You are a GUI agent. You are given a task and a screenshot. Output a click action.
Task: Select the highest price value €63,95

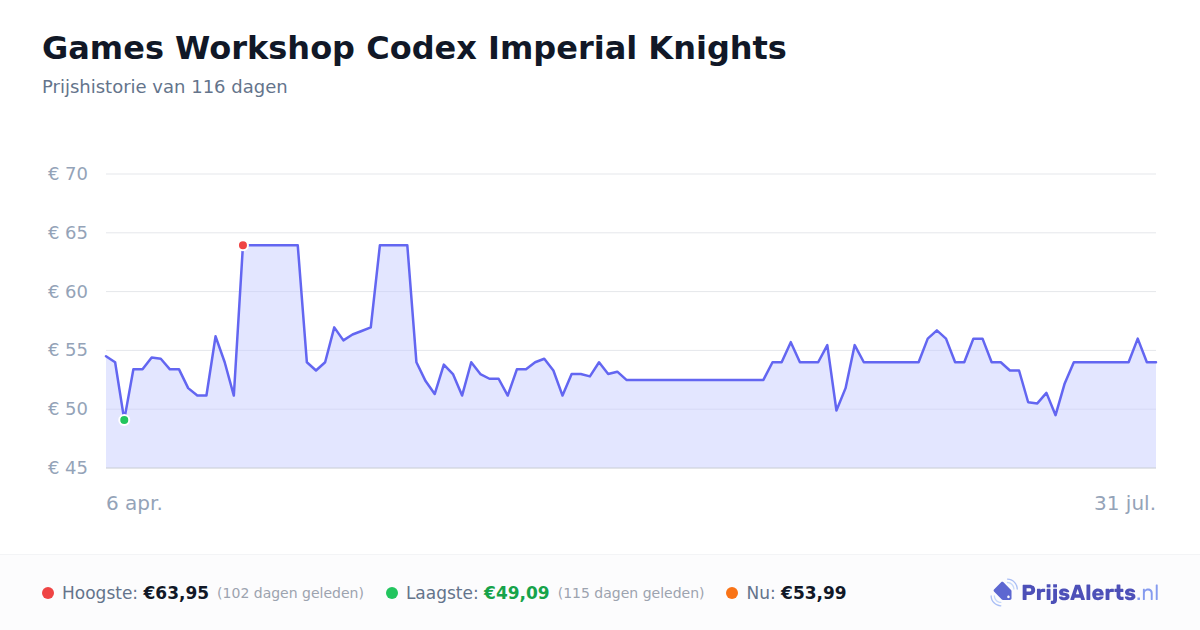[x=176, y=593]
